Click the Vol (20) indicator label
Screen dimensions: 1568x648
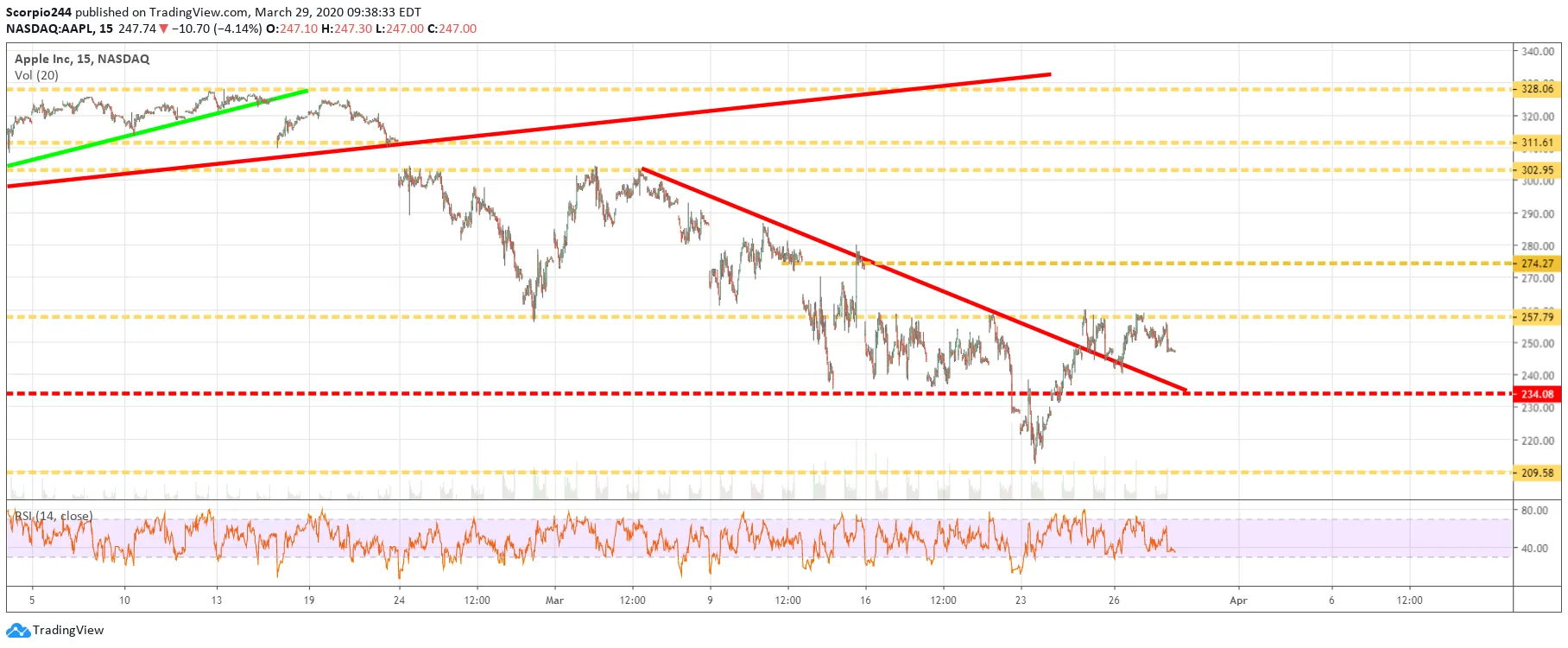tap(36, 75)
